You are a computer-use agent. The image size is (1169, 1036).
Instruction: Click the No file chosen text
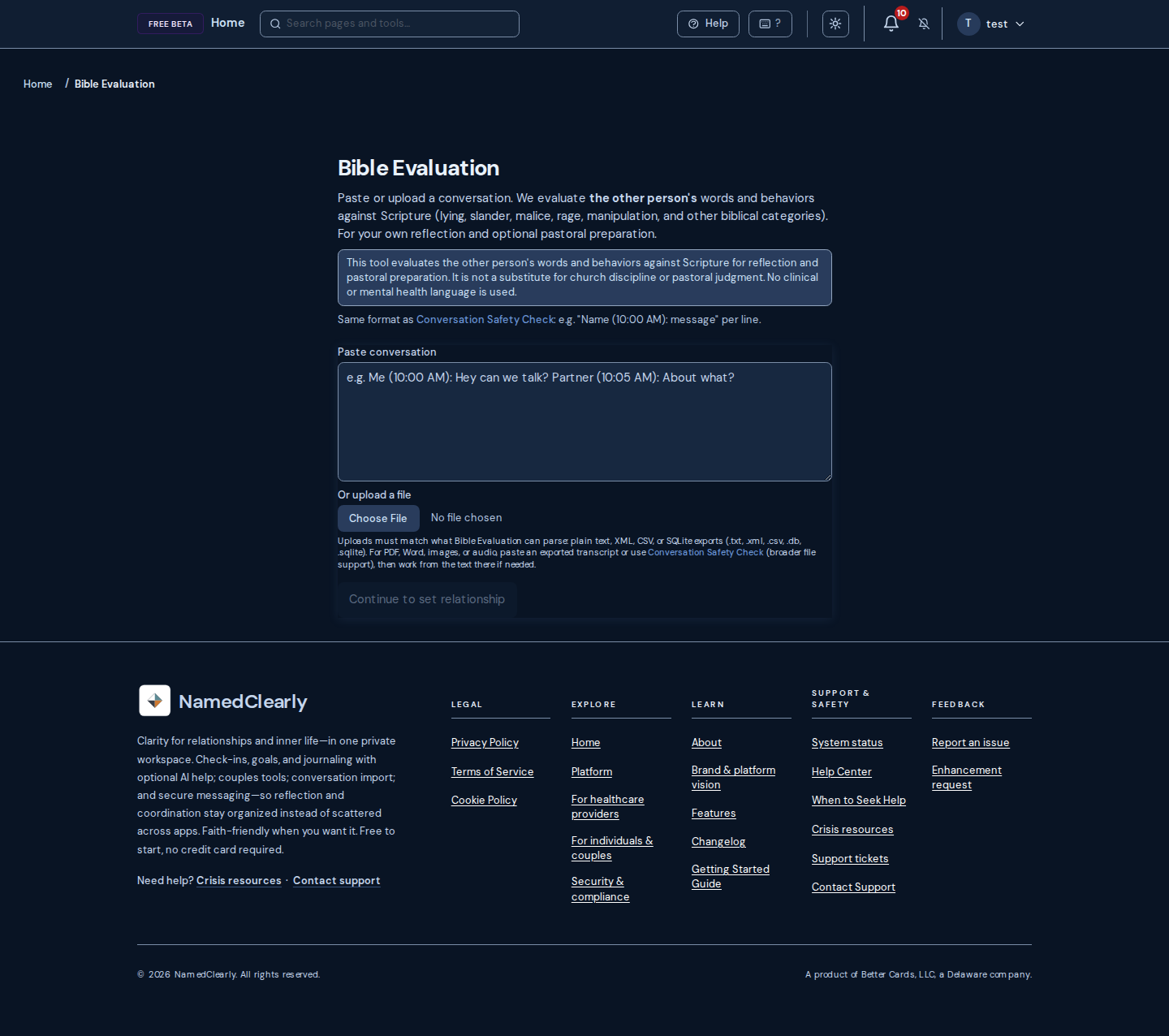(x=466, y=517)
